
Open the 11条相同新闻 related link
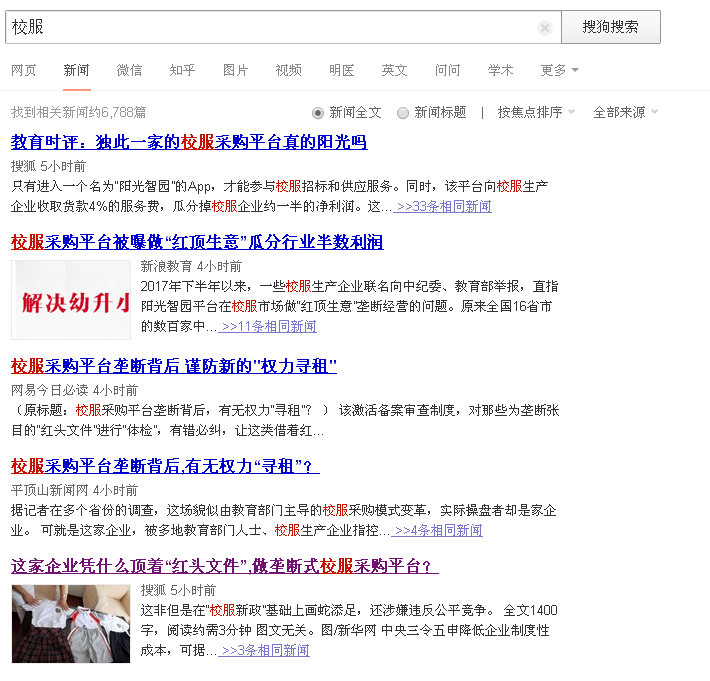tap(268, 327)
